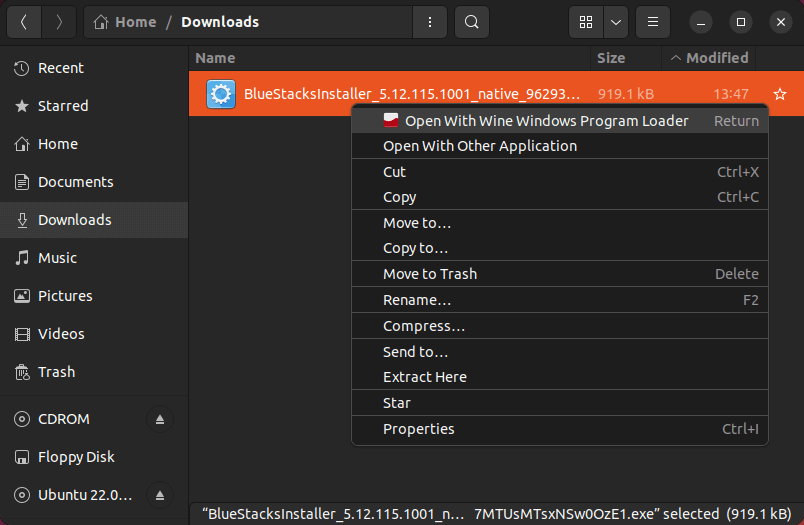Select Star in context menu
Viewport: 804px width, 525px height.
tap(560, 403)
